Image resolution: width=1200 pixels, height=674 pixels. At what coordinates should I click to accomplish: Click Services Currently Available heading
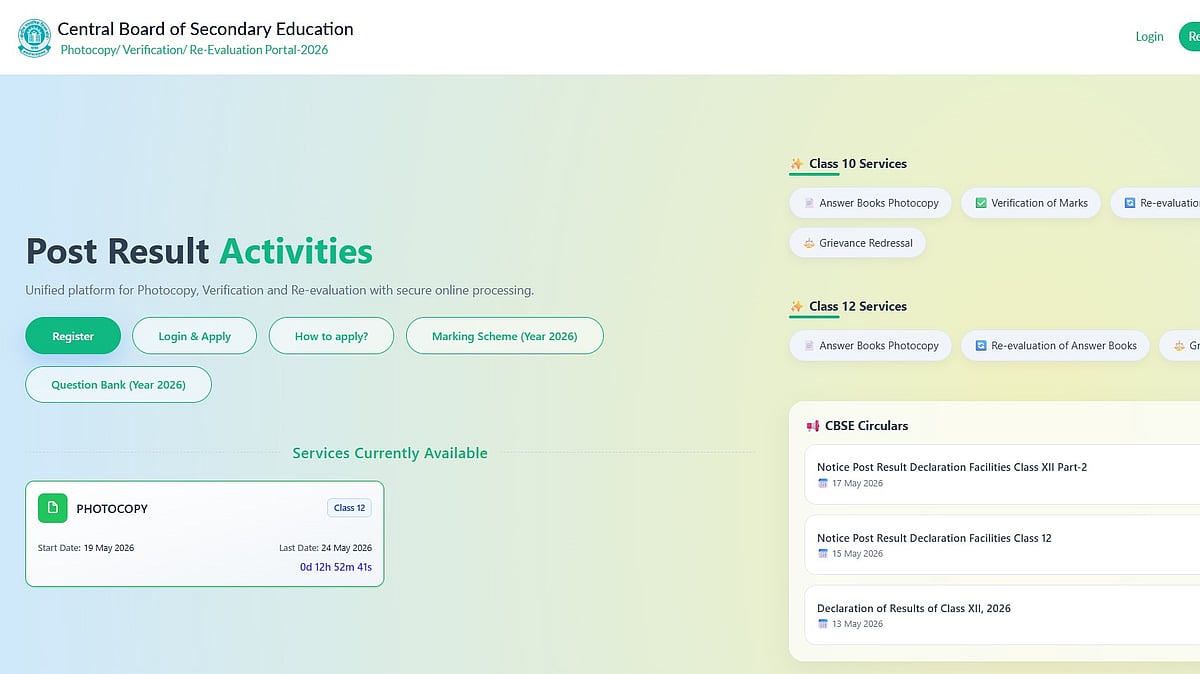point(390,453)
